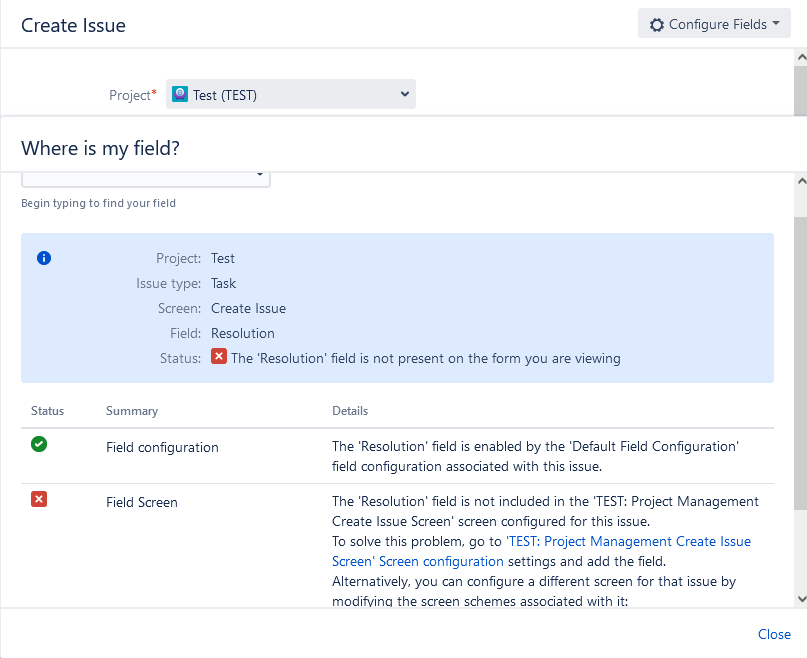Click the red X icon beside Resolution status
The width and height of the screenshot is (807, 658).
click(219, 358)
